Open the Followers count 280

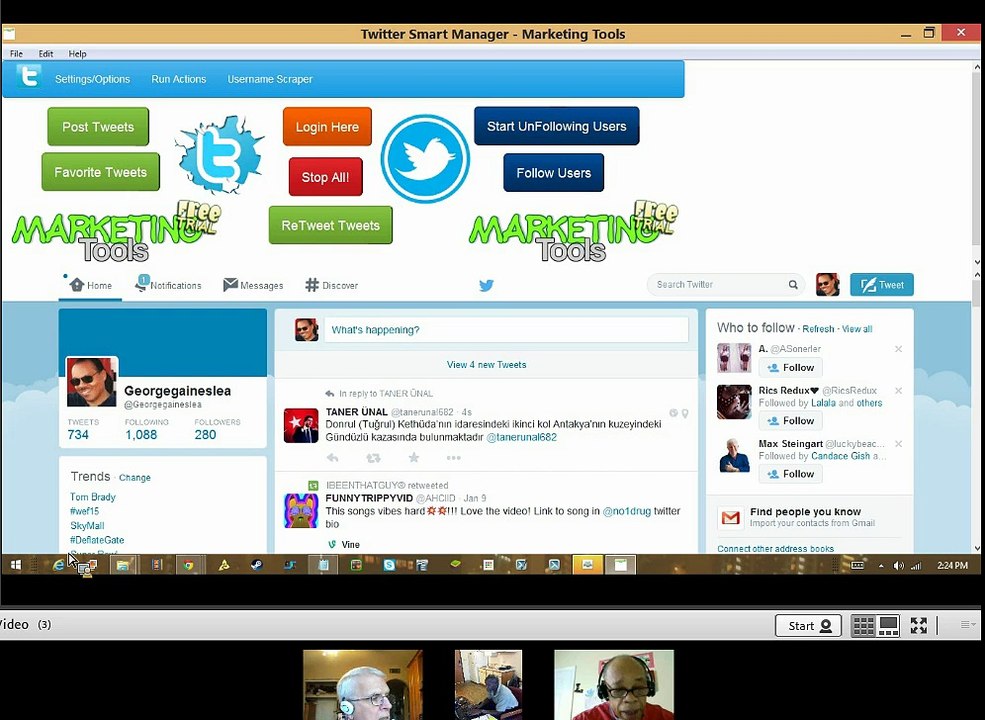pos(205,434)
